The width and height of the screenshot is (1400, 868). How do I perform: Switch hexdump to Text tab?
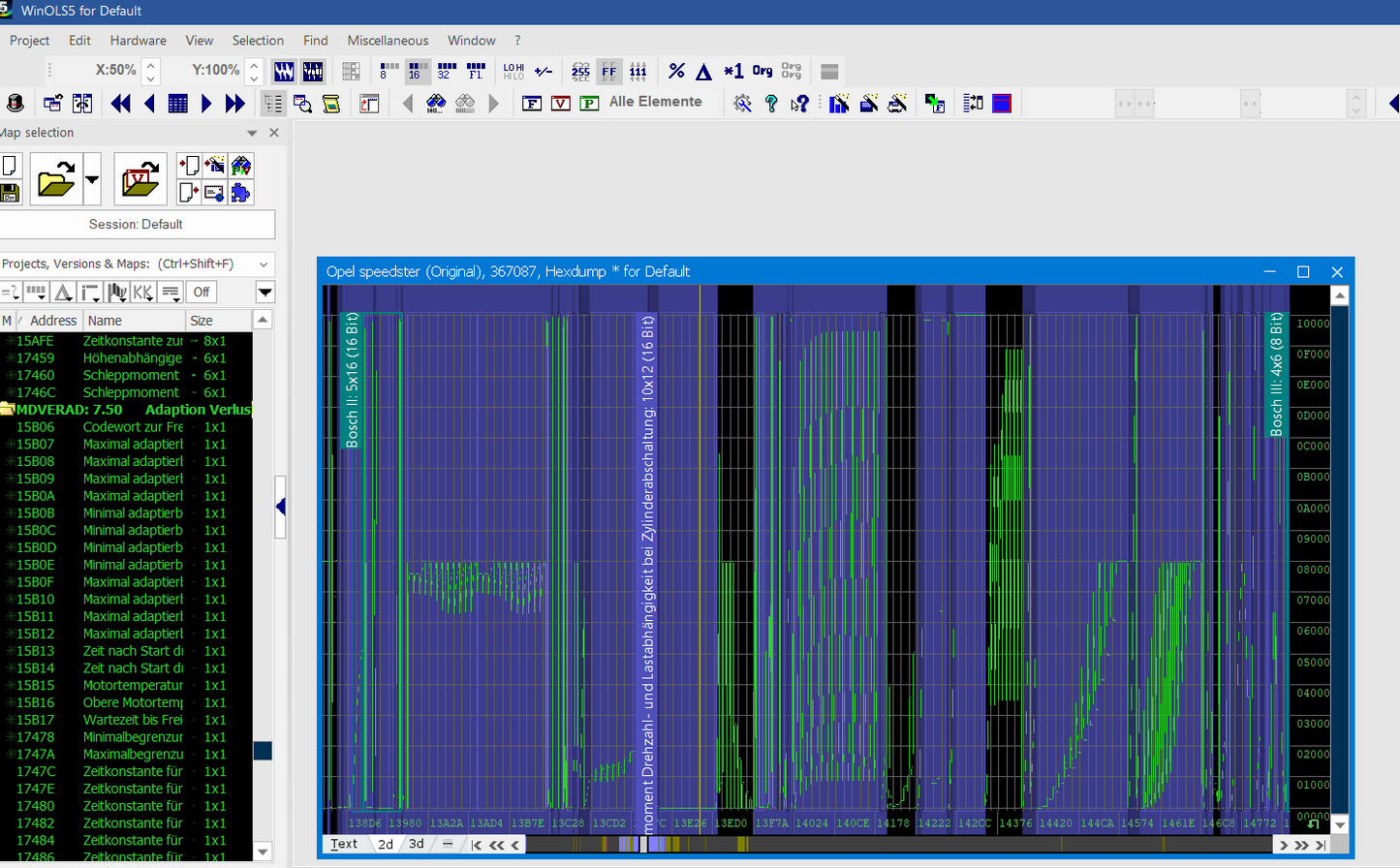point(344,844)
